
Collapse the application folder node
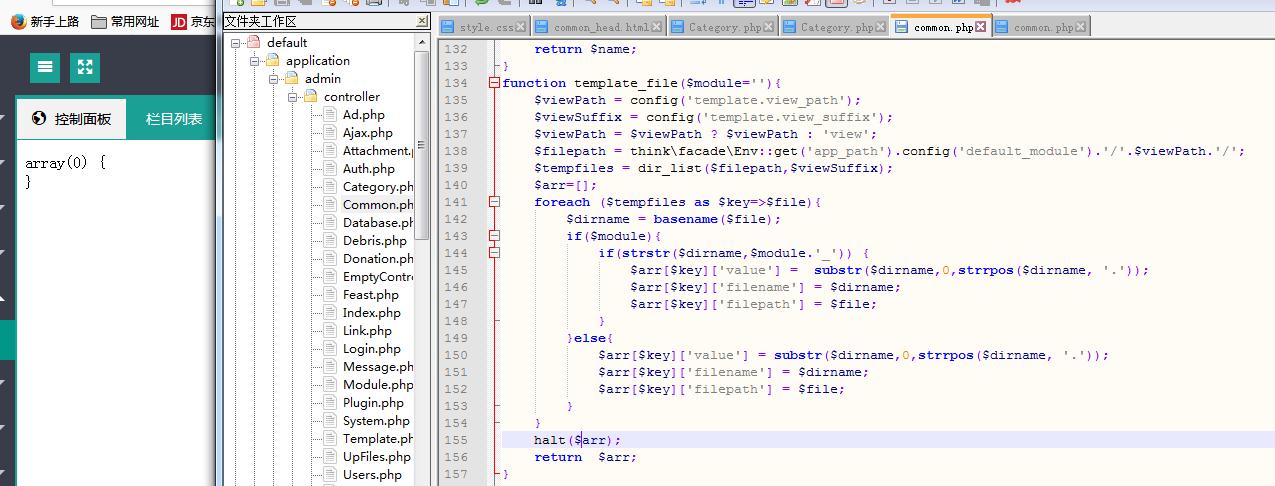pos(254,61)
